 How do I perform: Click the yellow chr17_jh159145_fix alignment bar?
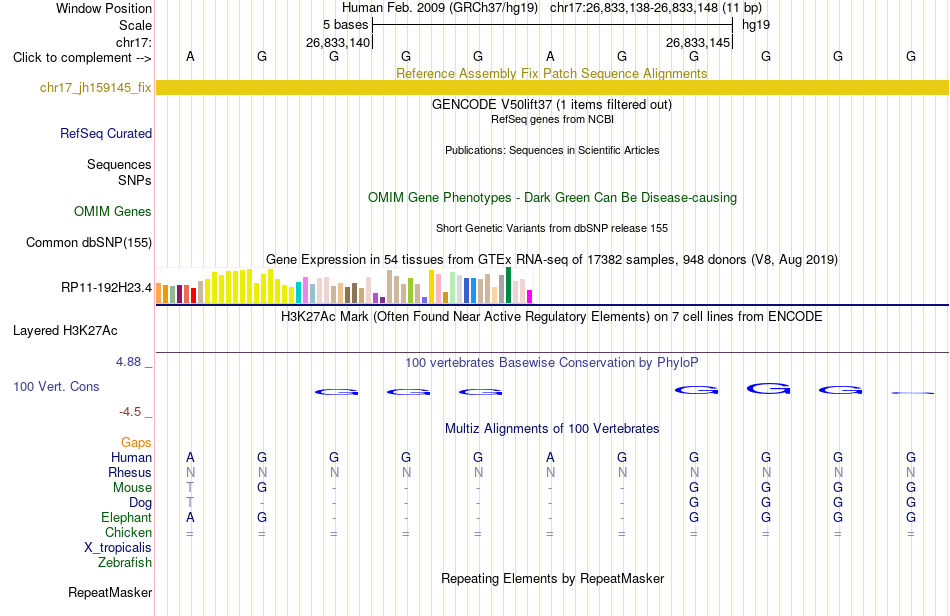coord(552,87)
